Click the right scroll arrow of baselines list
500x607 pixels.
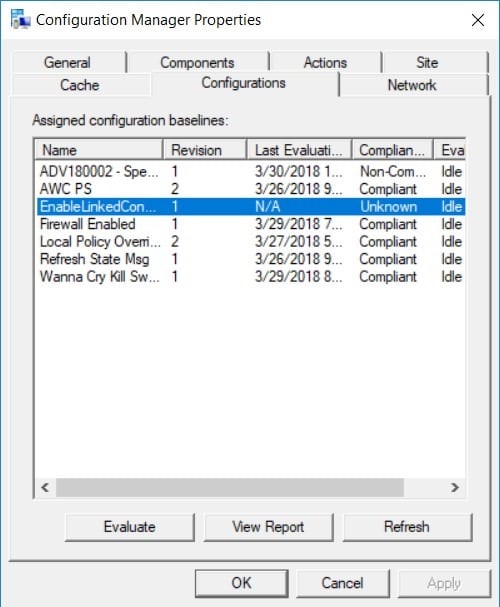455,487
